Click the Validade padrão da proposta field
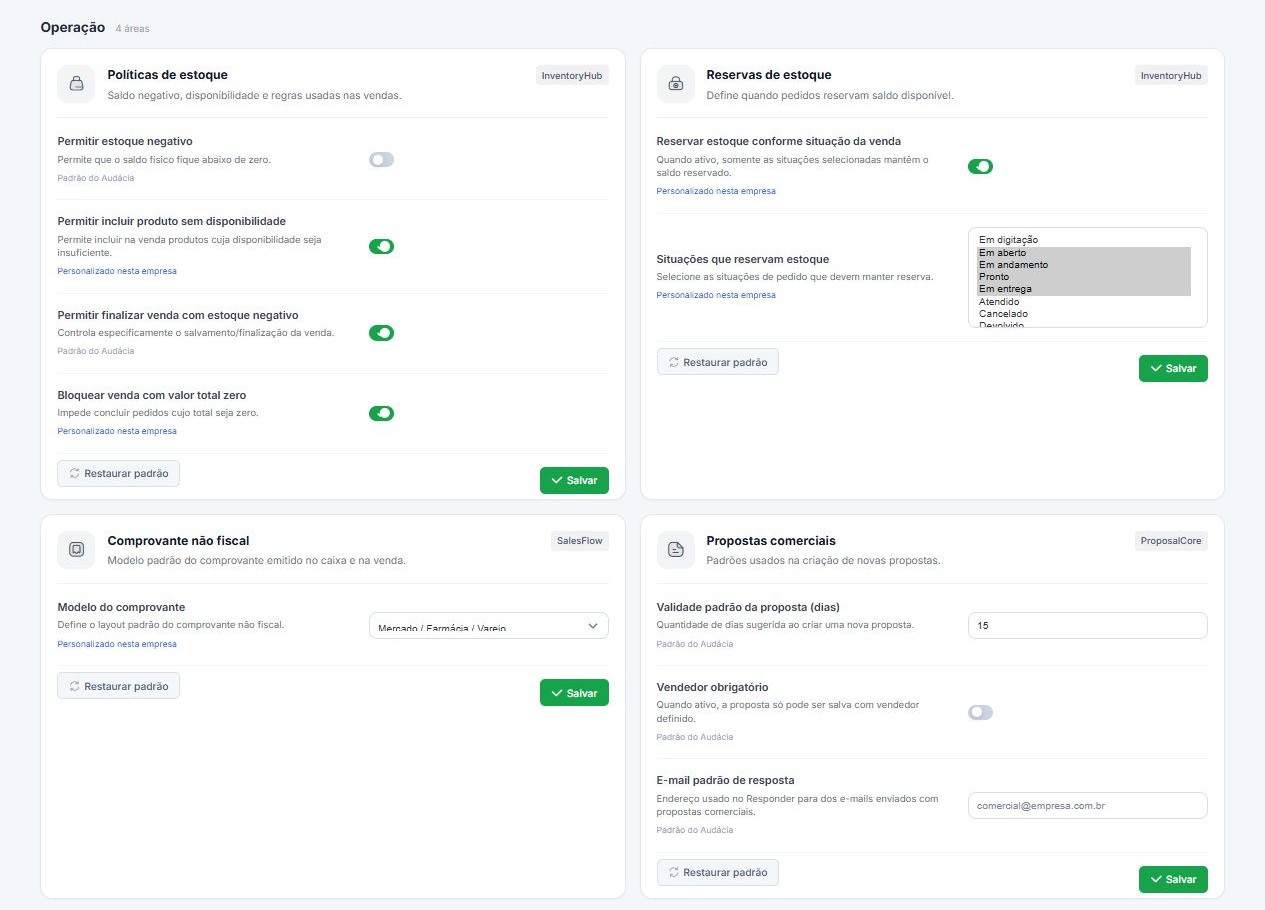The width and height of the screenshot is (1265, 910). pos(1088,625)
